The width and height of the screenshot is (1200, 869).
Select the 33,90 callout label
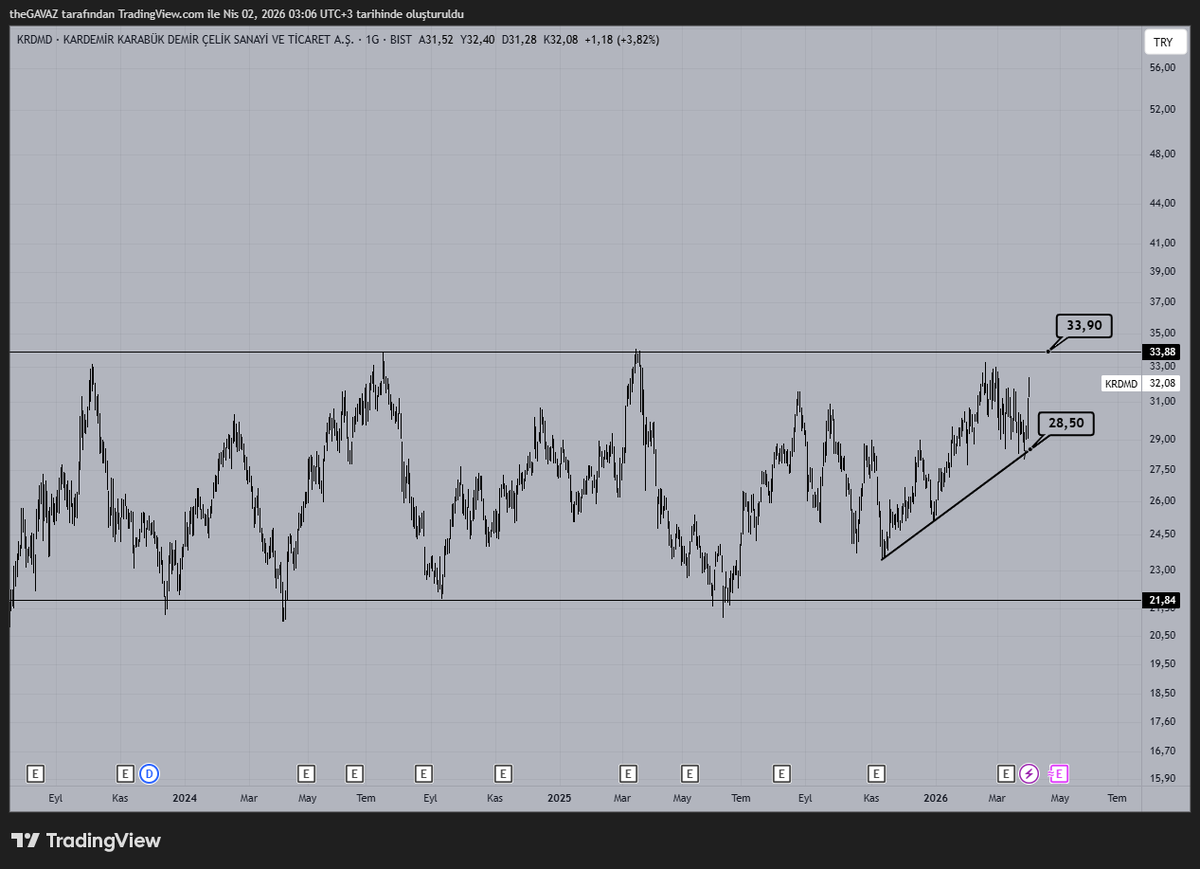click(x=1084, y=325)
